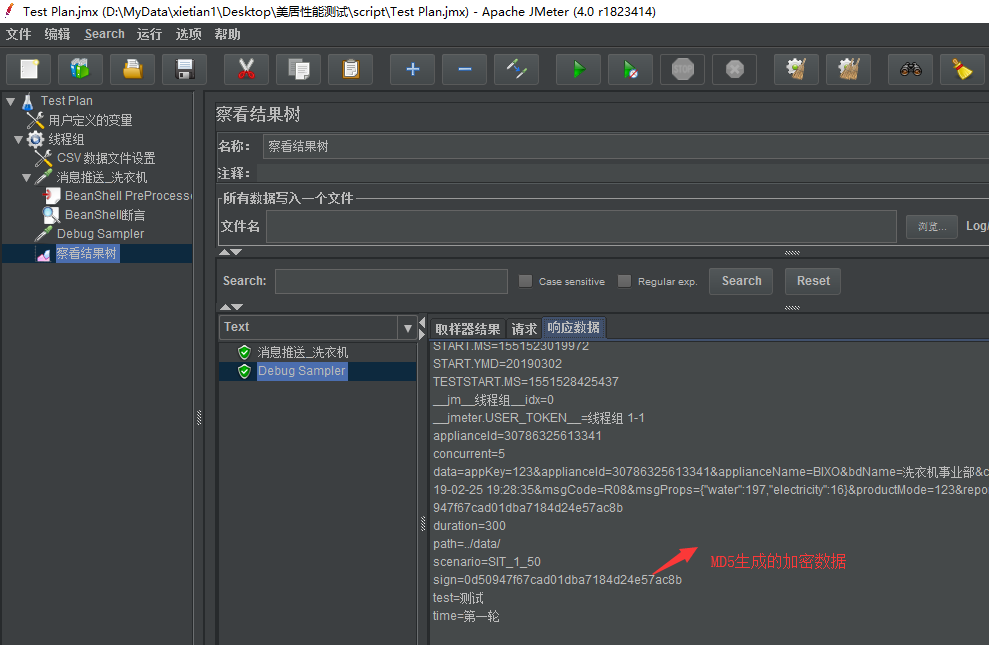Click the result tree listener chart icon
Viewport: 989px width, 645px height.
click(x=44, y=254)
